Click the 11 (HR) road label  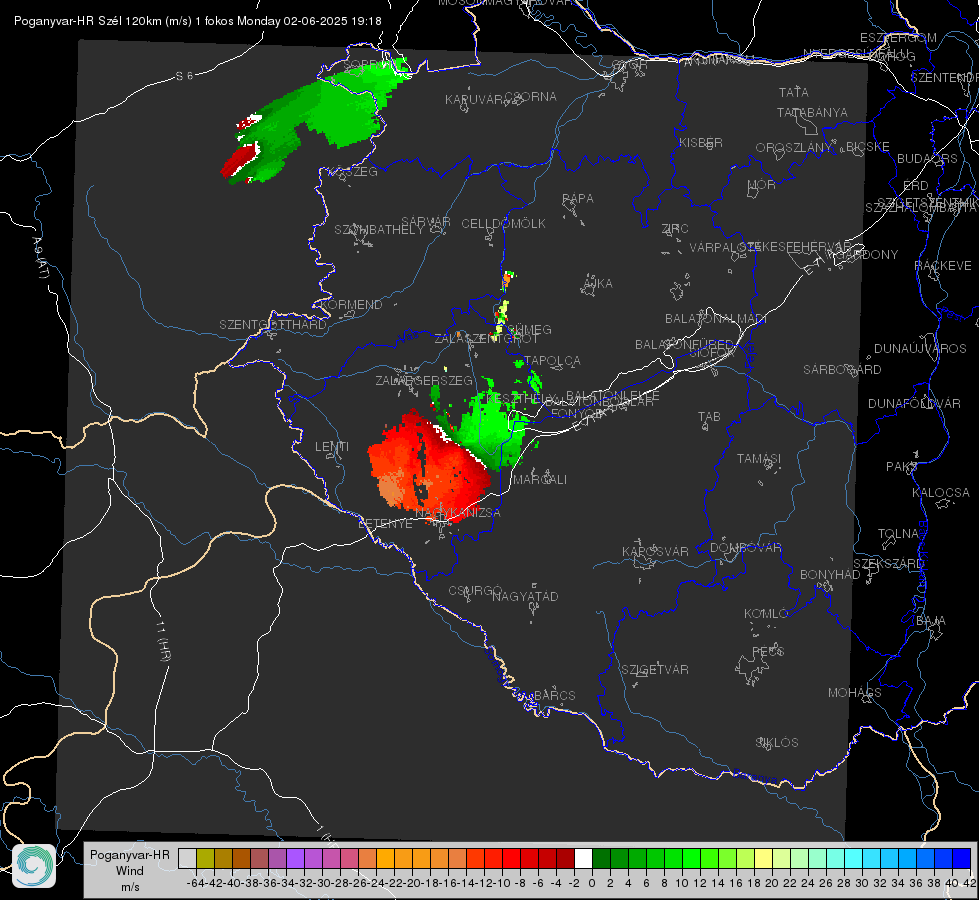pos(162,641)
